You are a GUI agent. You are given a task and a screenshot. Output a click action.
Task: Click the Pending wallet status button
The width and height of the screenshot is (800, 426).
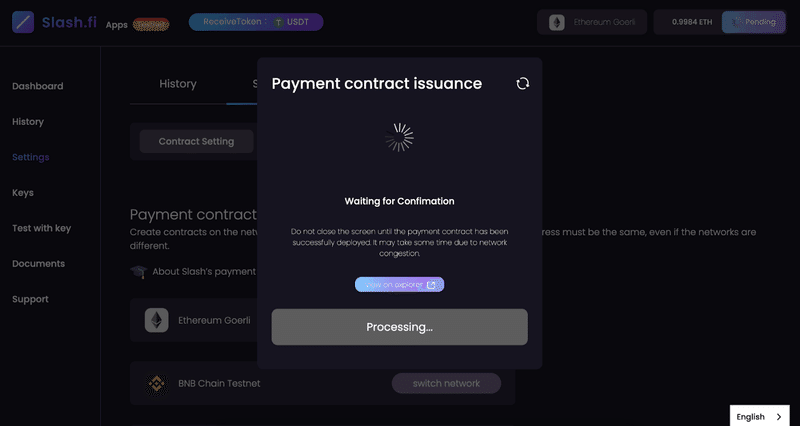click(754, 22)
